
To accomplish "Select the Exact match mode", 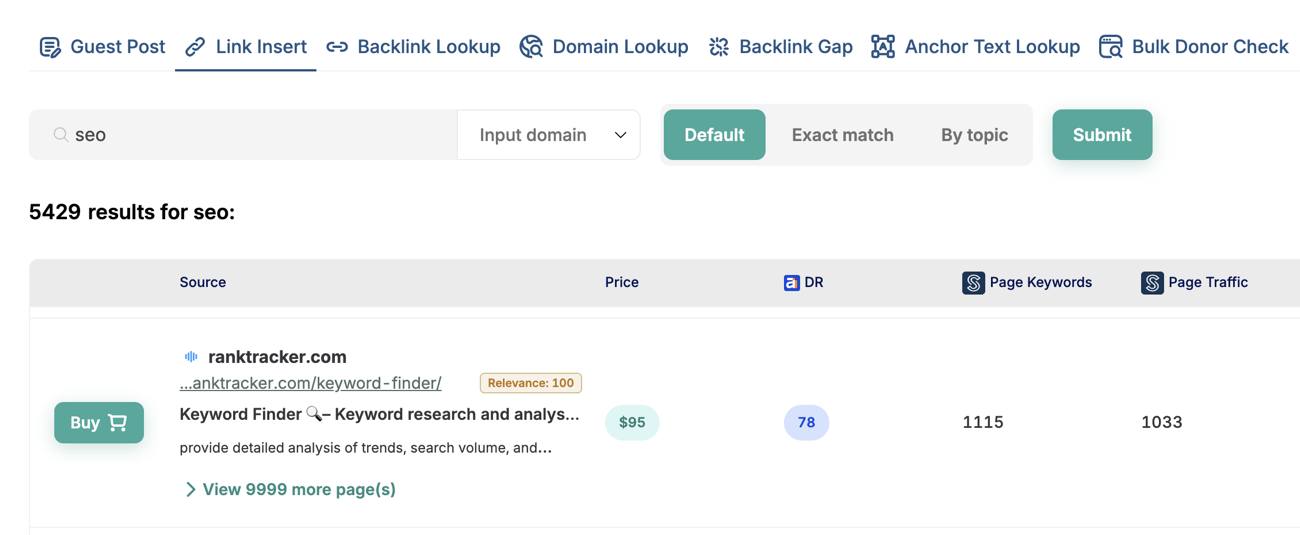I will [842, 135].
